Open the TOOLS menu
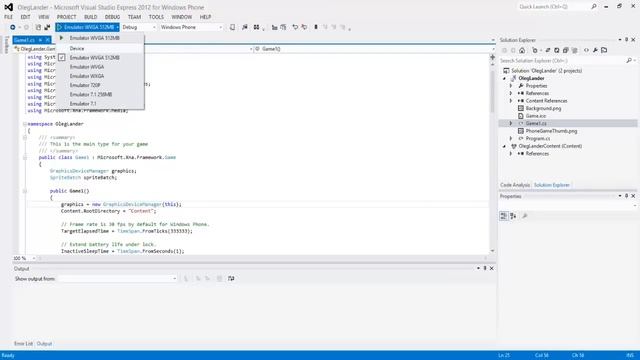The image size is (640, 360). click(156, 17)
